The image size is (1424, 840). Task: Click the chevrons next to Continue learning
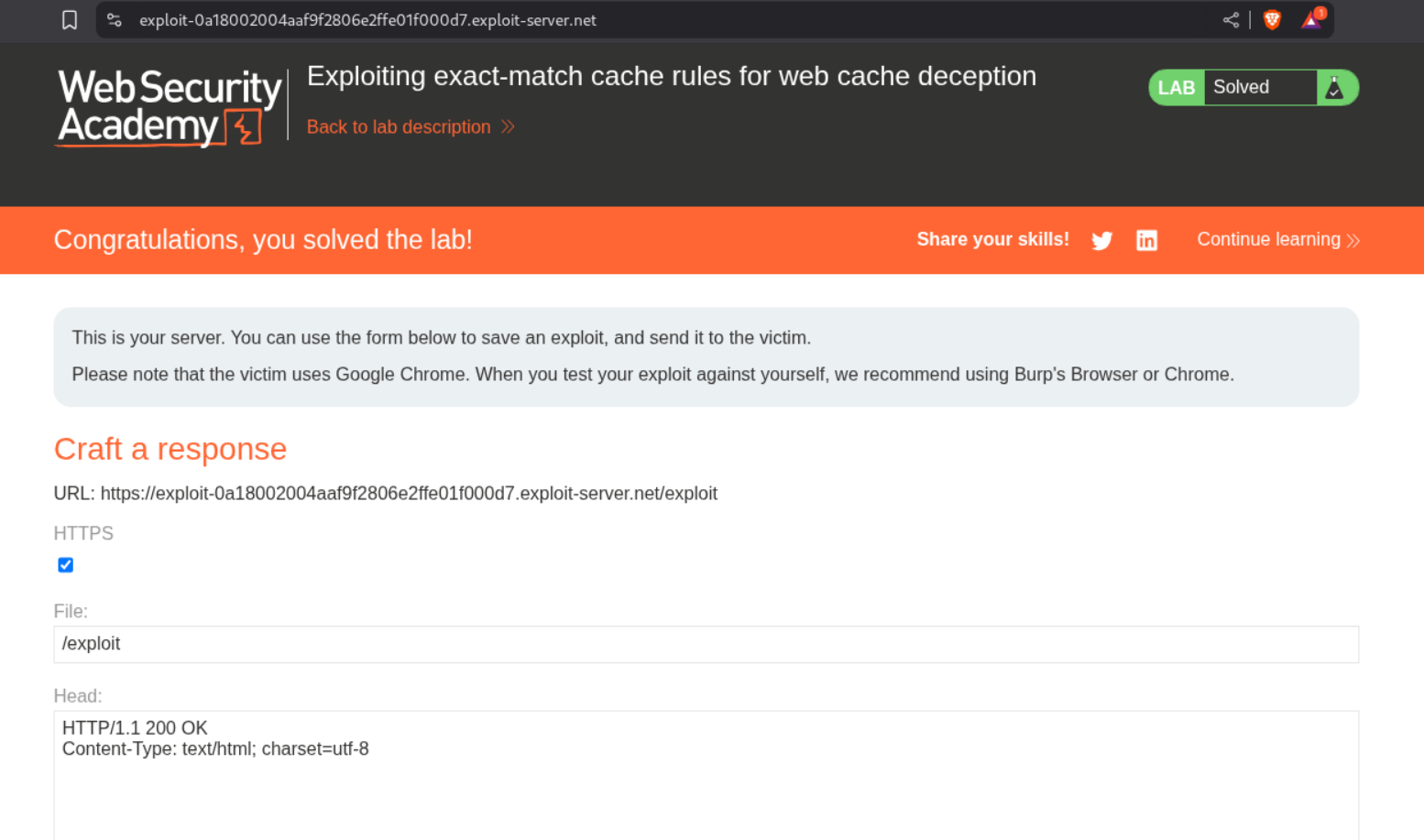[1353, 241]
